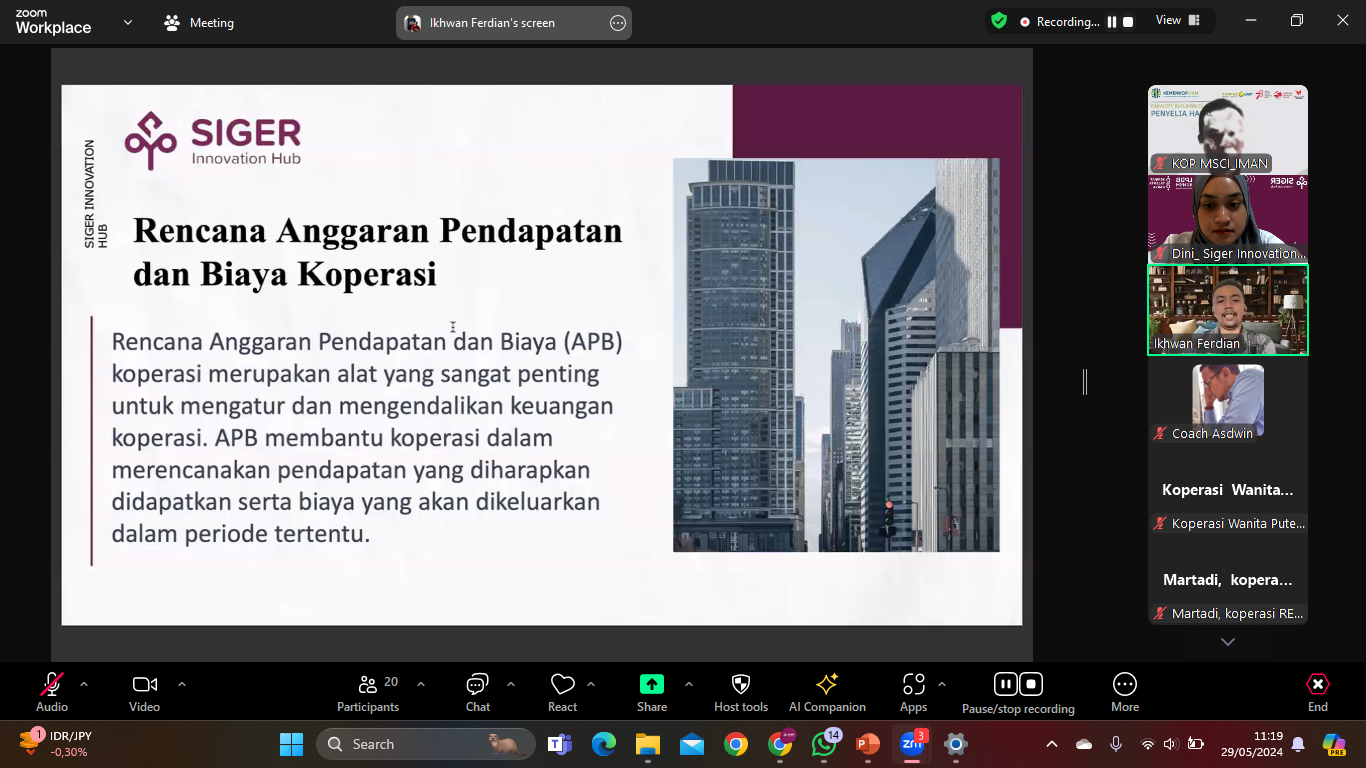Expand share options arrow beside Share

(x=689, y=684)
